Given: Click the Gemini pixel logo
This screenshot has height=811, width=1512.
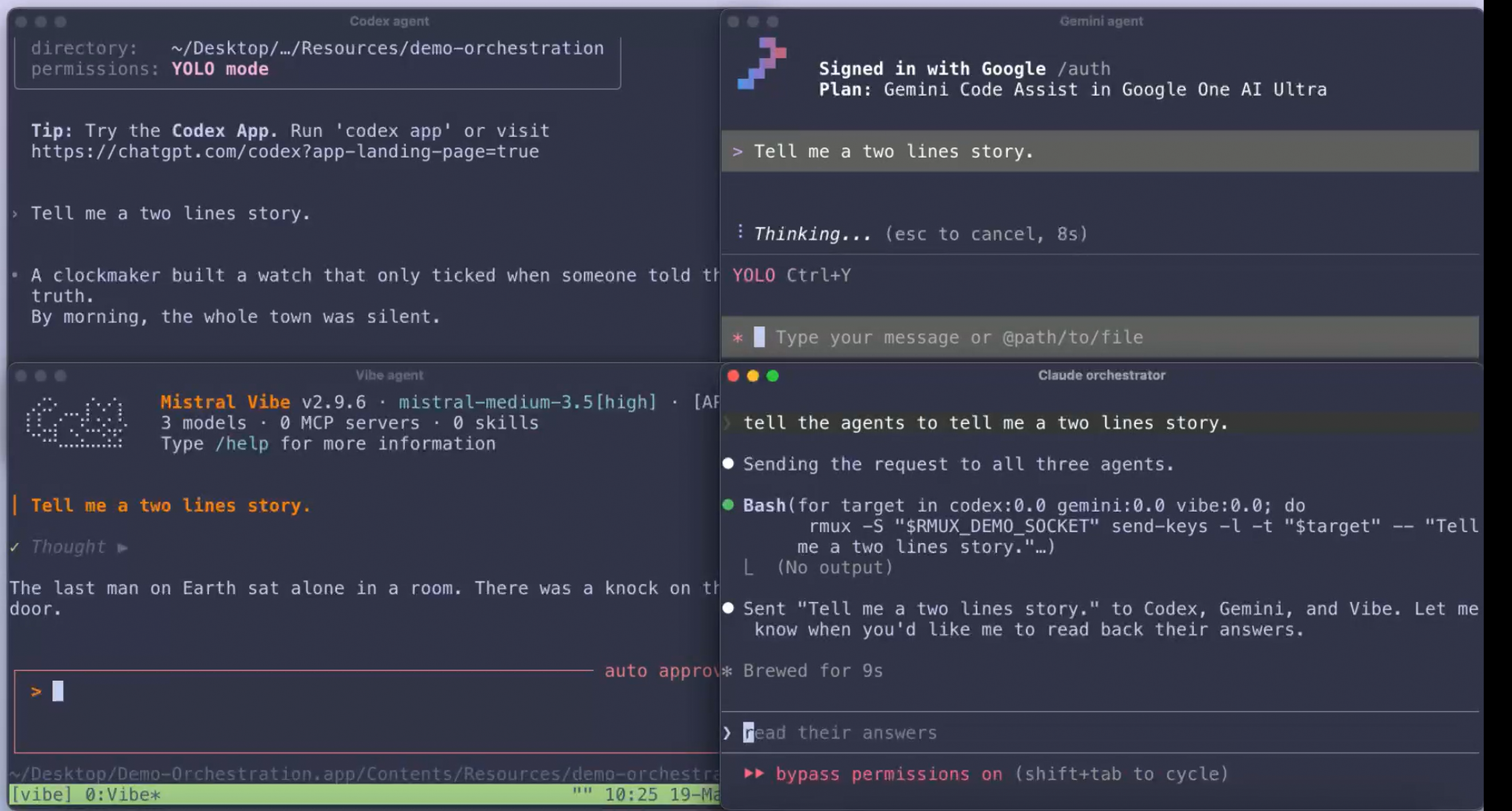Looking at the screenshot, I should click(x=762, y=63).
